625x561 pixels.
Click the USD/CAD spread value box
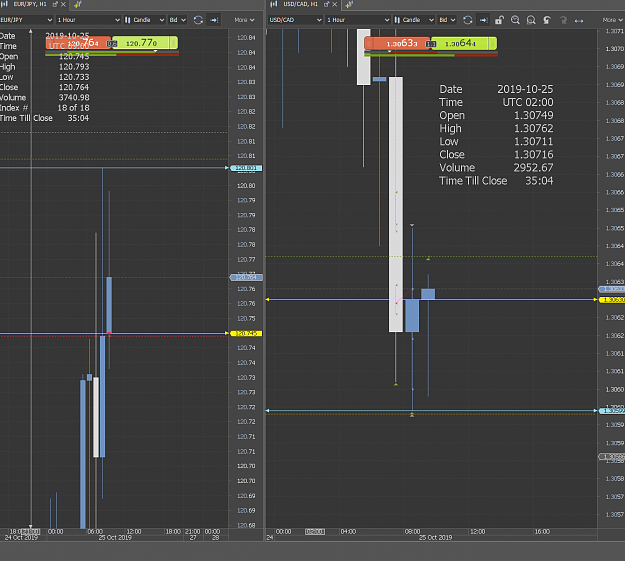[x=431, y=44]
